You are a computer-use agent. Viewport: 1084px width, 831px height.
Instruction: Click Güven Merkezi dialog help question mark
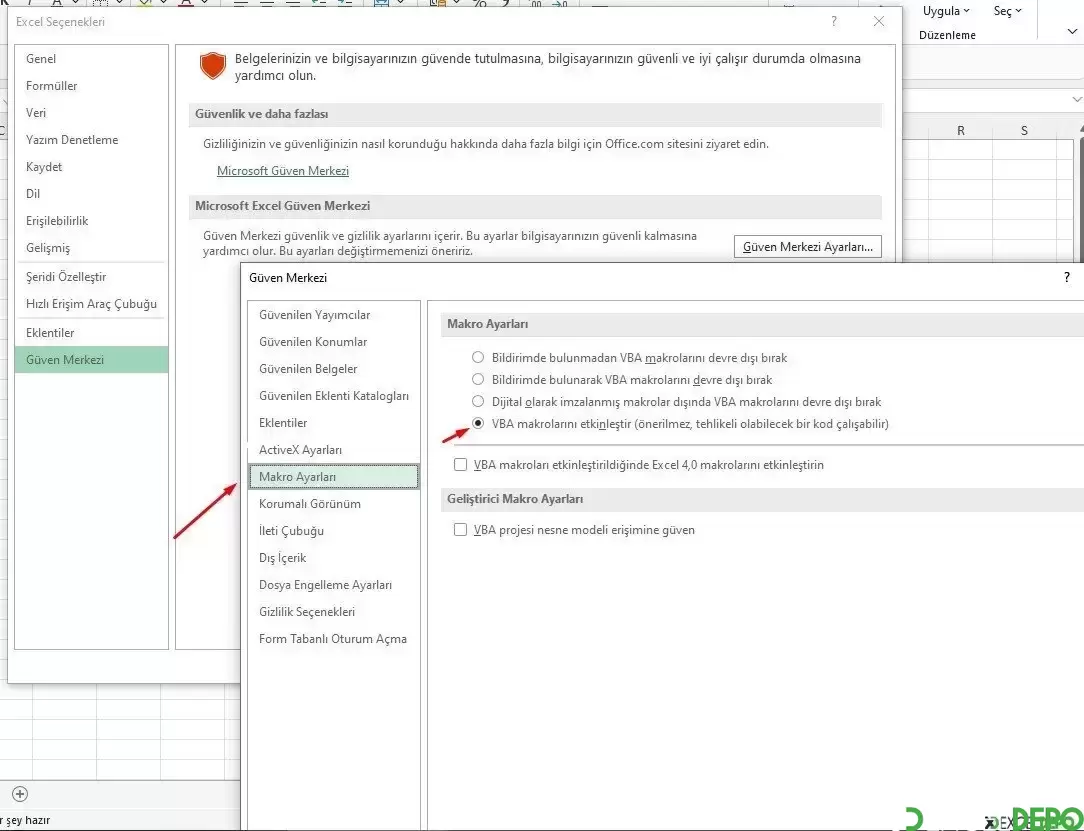coord(1067,277)
